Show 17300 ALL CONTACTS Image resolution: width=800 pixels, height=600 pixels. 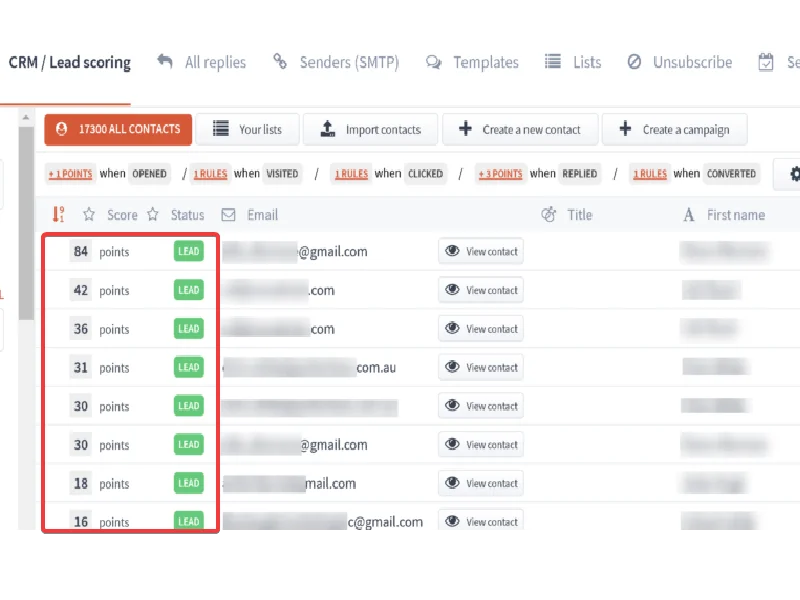coord(118,130)
